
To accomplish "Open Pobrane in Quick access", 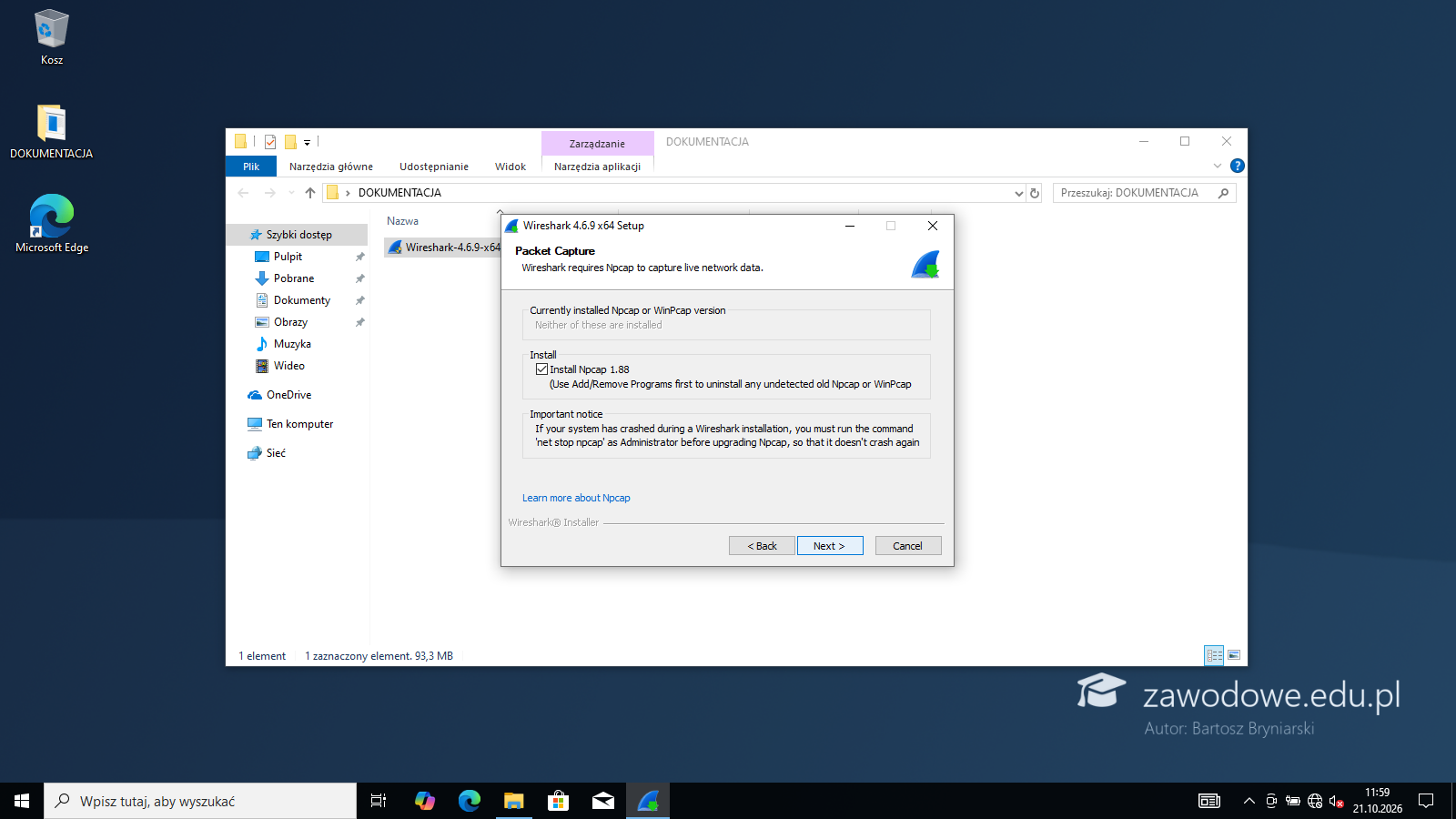I will click(x=294, y=278).
